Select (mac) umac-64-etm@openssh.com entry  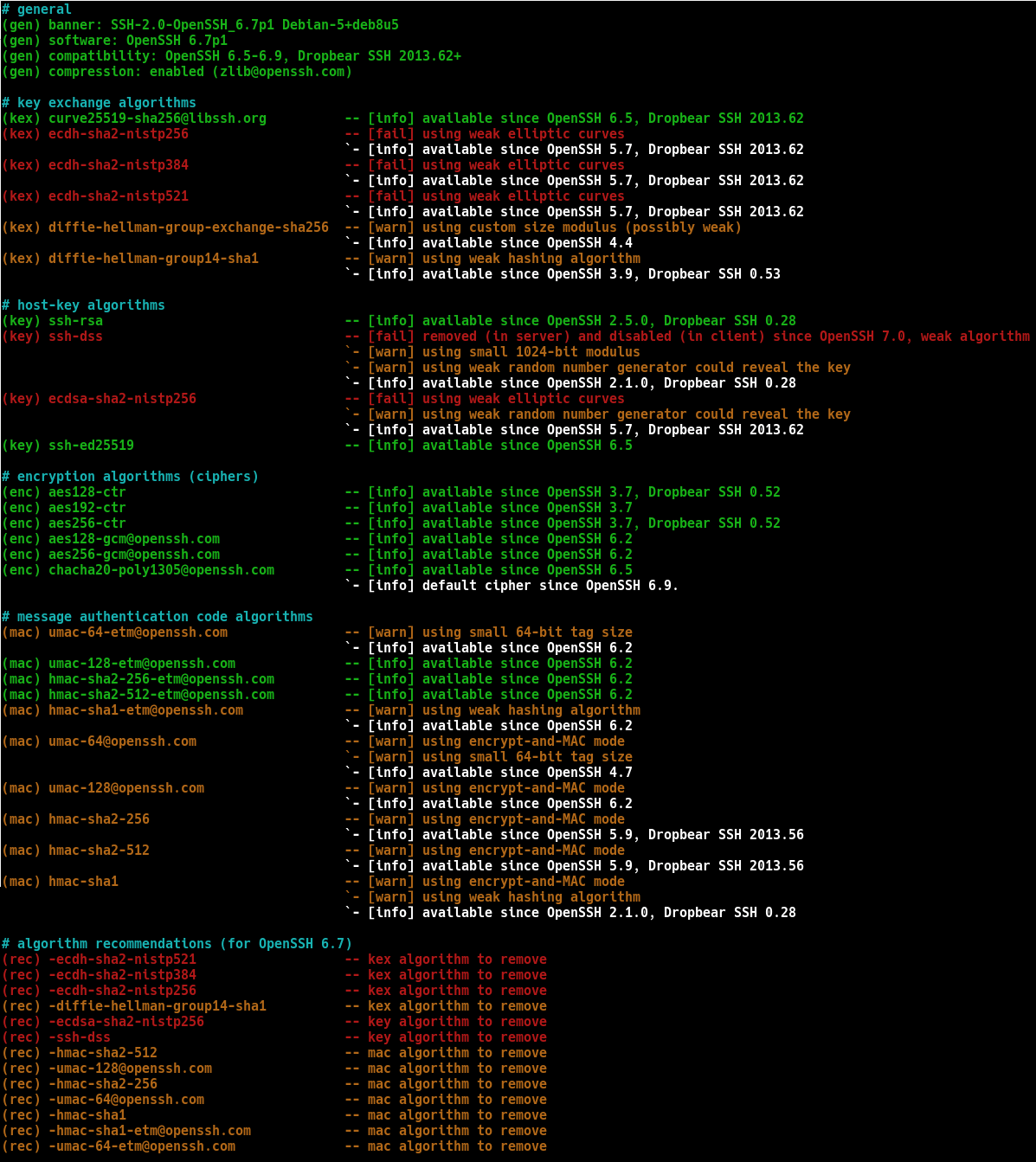[115, 632]
